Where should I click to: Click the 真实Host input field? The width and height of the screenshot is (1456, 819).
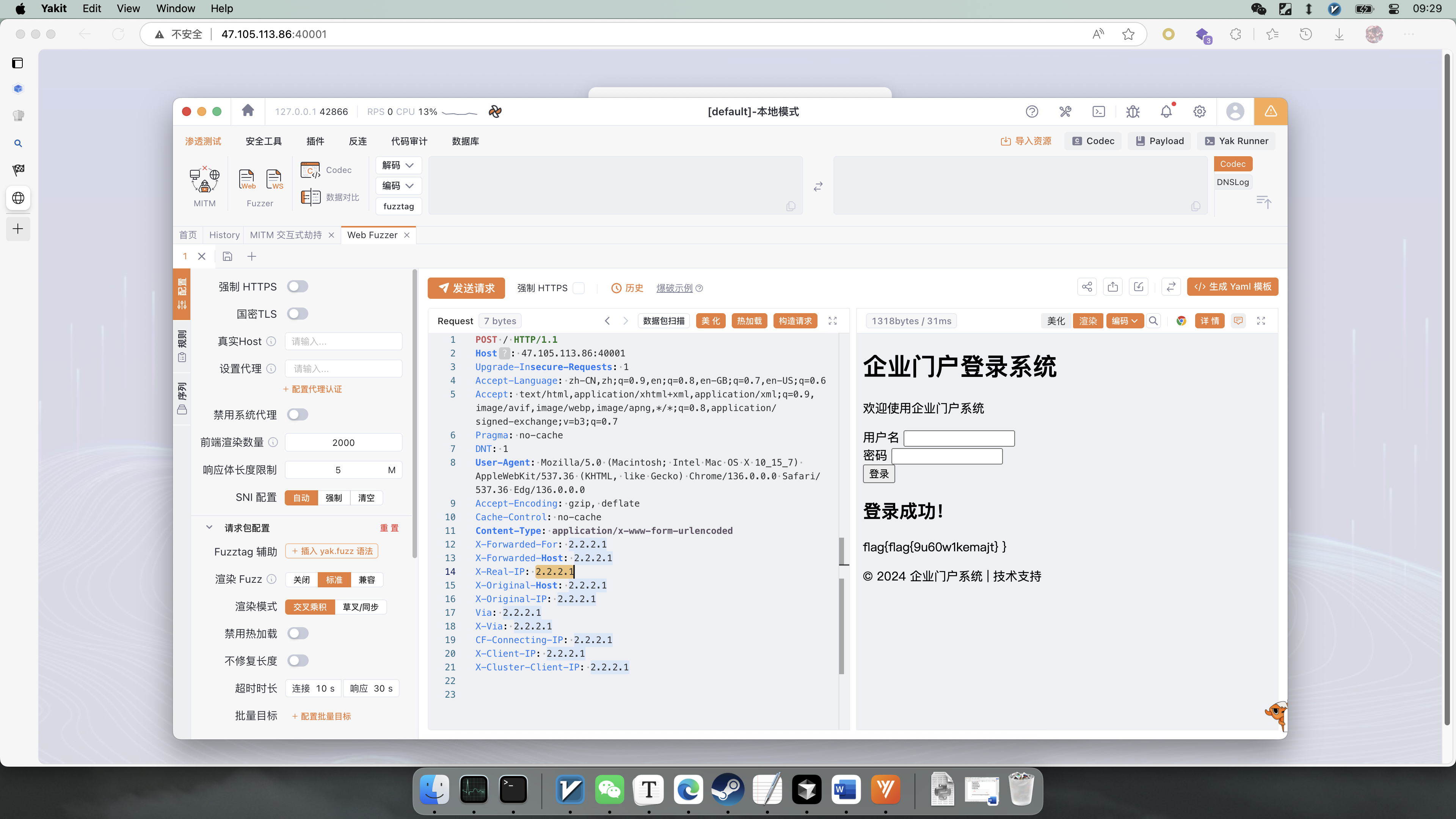(344, 341)
